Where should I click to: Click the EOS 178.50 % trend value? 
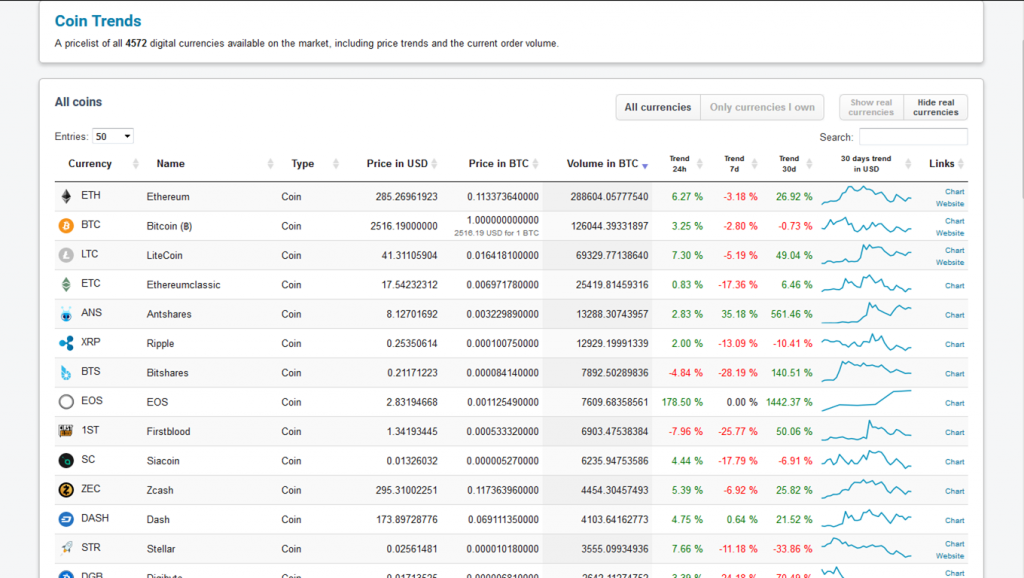(x=682, y=402)
